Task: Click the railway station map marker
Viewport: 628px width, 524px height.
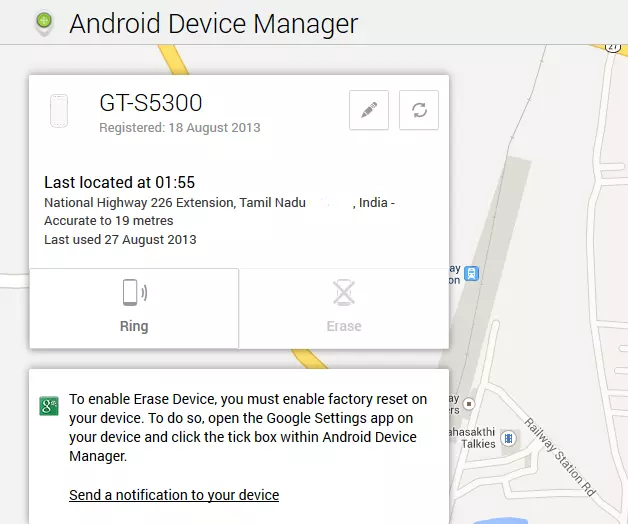Action: coord(471,274)
